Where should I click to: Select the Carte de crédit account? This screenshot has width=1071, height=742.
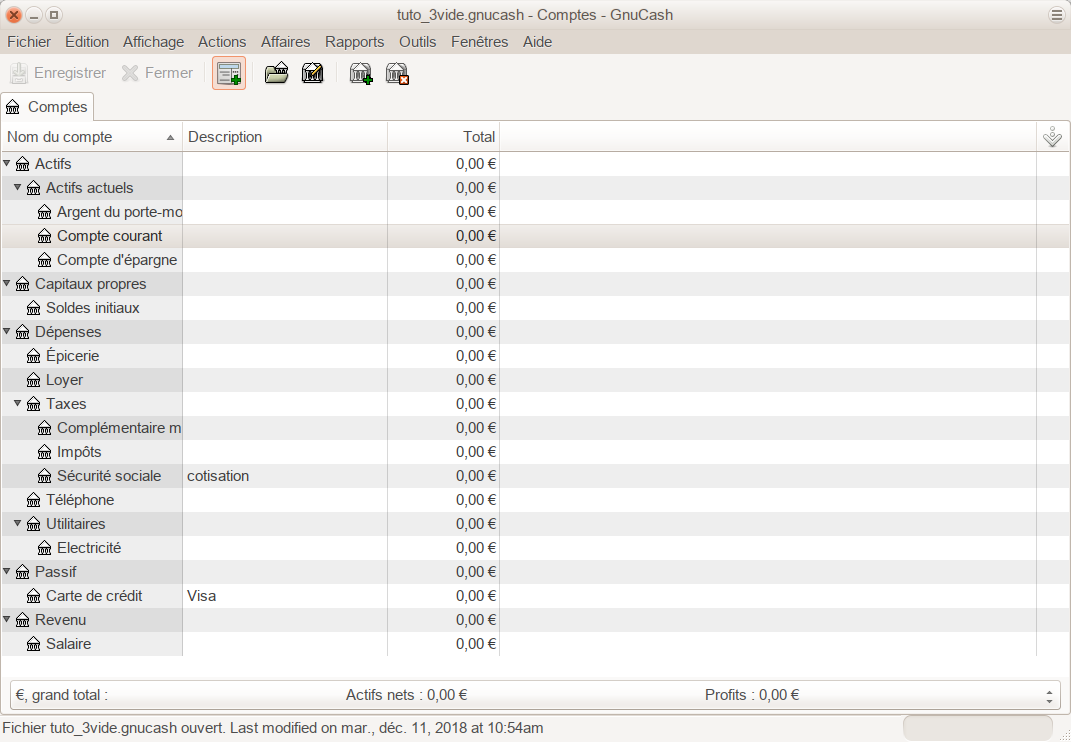pyautogui.click(x=94, y=596)
